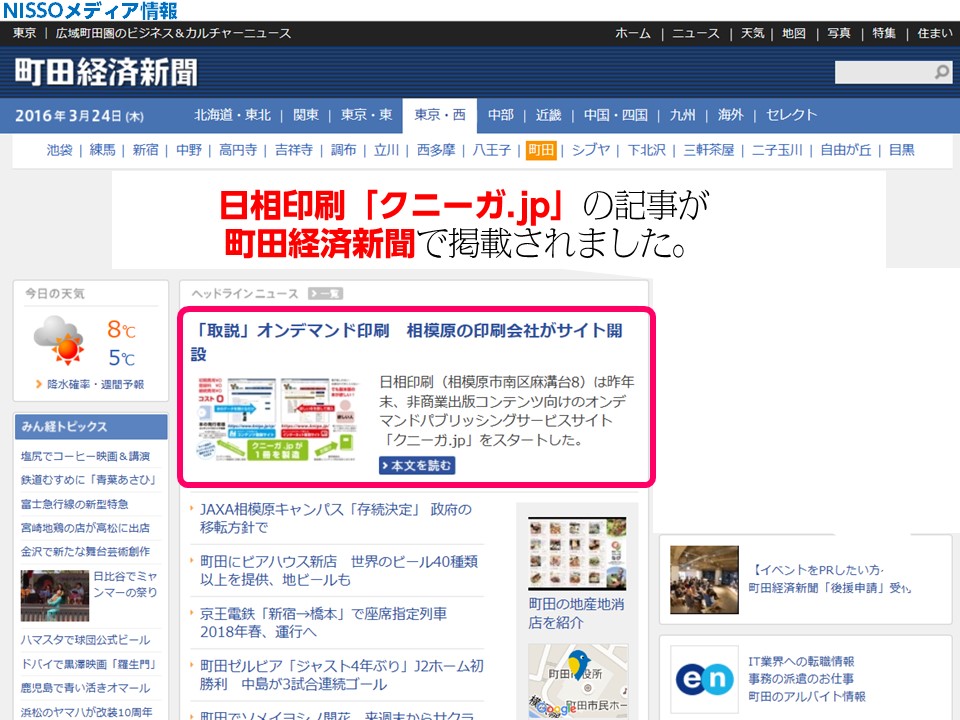960x720 pixels.
Task: Open the ドバイで黒澤映画「羅生門」 topic
Action: point(88,664)
